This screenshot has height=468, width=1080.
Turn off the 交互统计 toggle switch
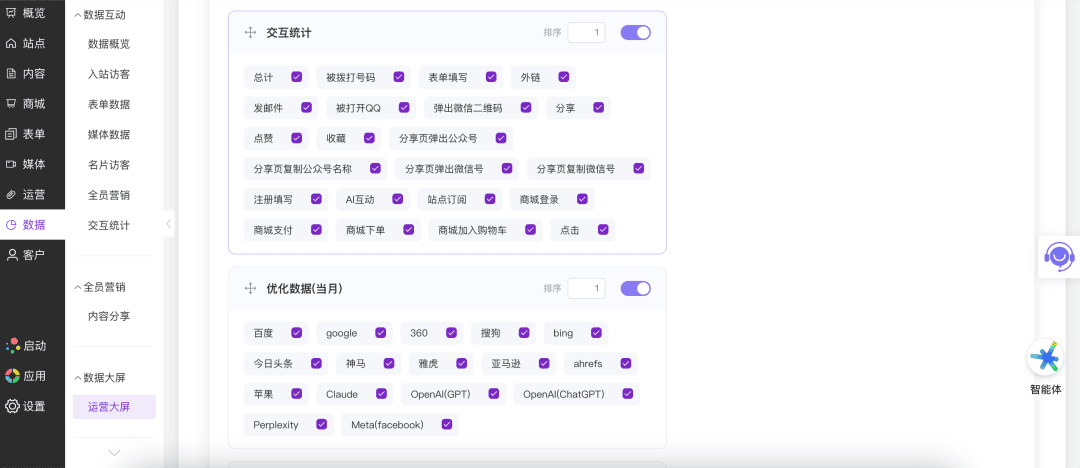pos(636,32)
